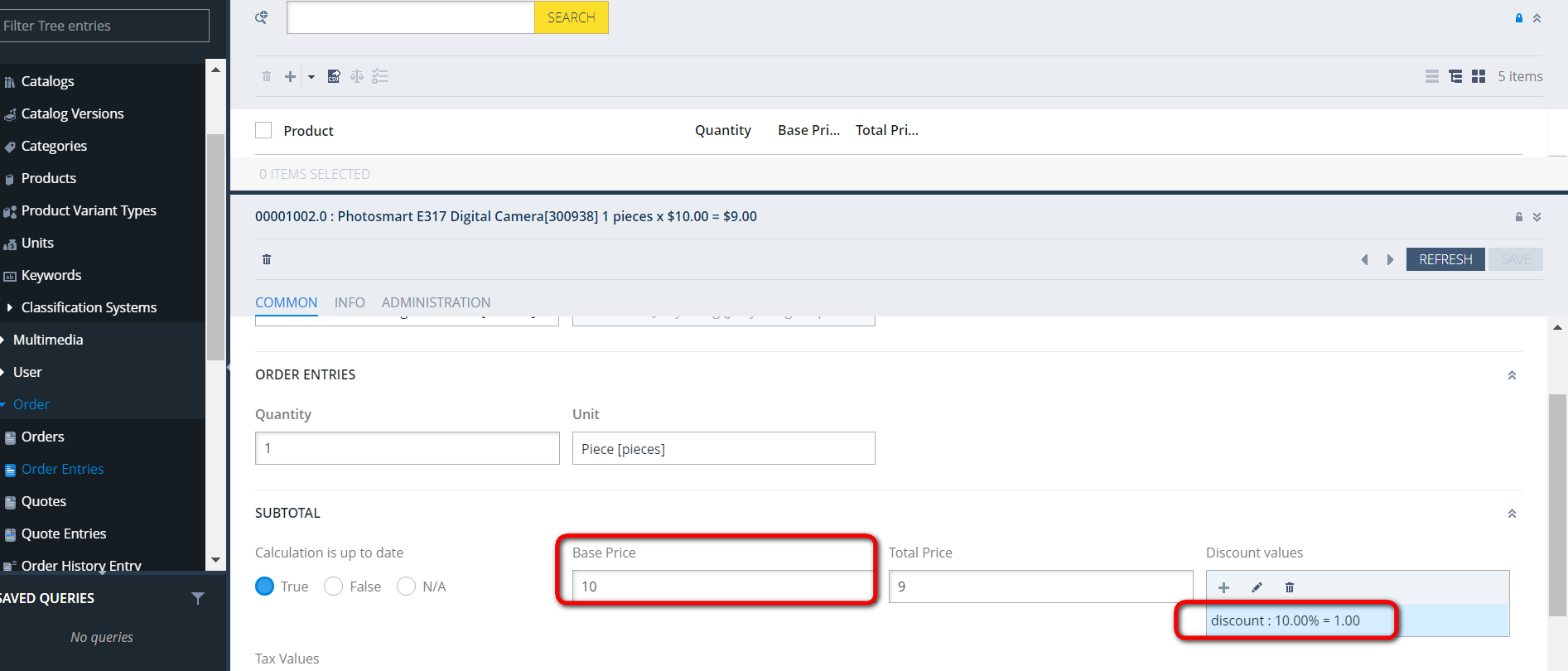
Task: Click into the Base Price field
Action: pos(723,587)
